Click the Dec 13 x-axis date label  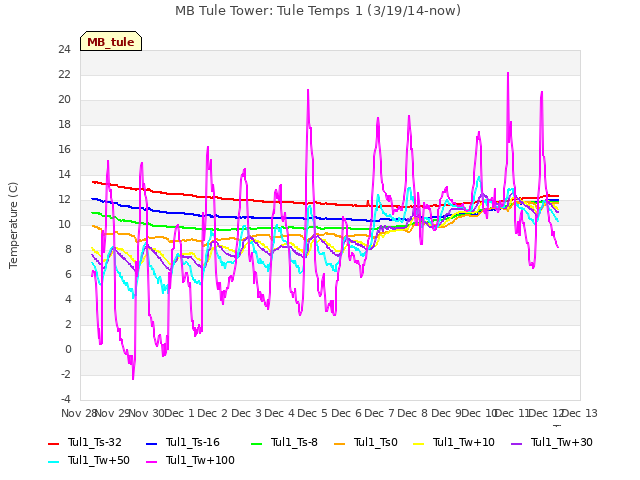(580, 413)
